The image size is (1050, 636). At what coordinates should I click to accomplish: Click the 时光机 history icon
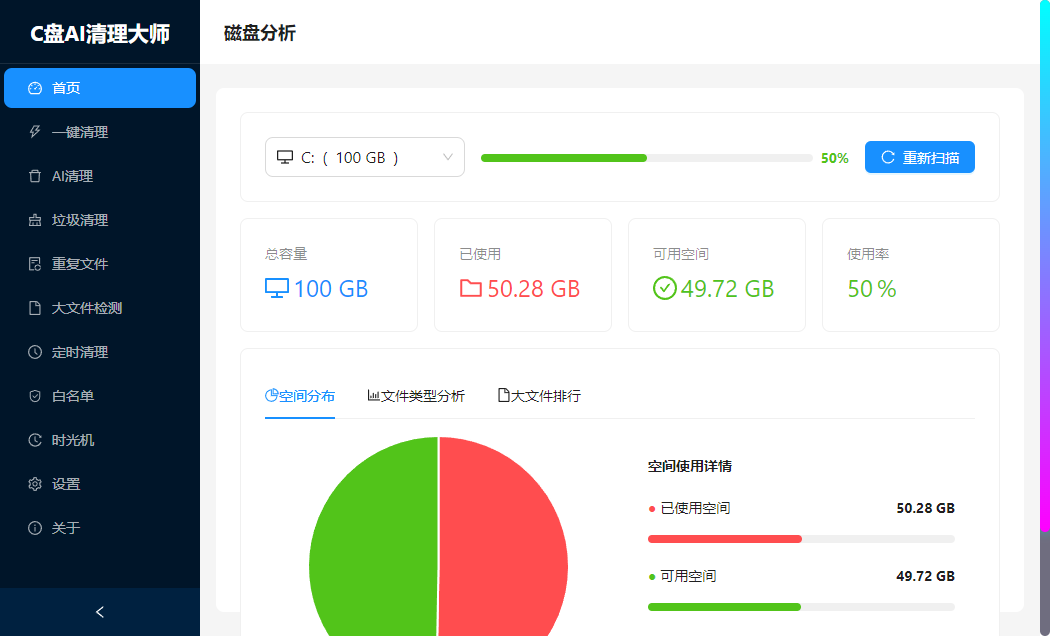pos(35,440)
